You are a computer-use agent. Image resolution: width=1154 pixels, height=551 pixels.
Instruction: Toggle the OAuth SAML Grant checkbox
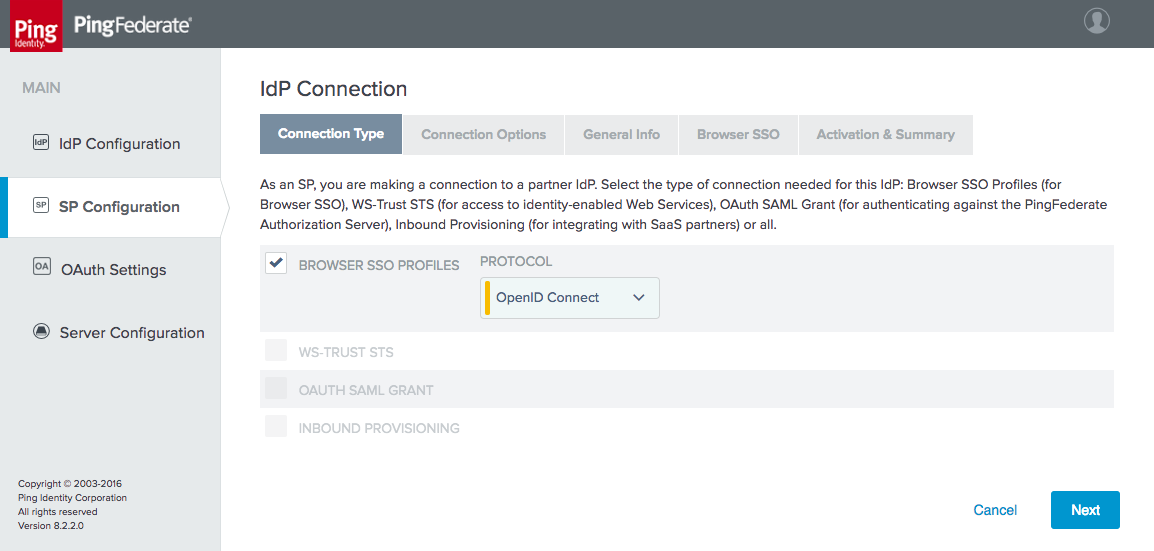click(x=276, y=388)
